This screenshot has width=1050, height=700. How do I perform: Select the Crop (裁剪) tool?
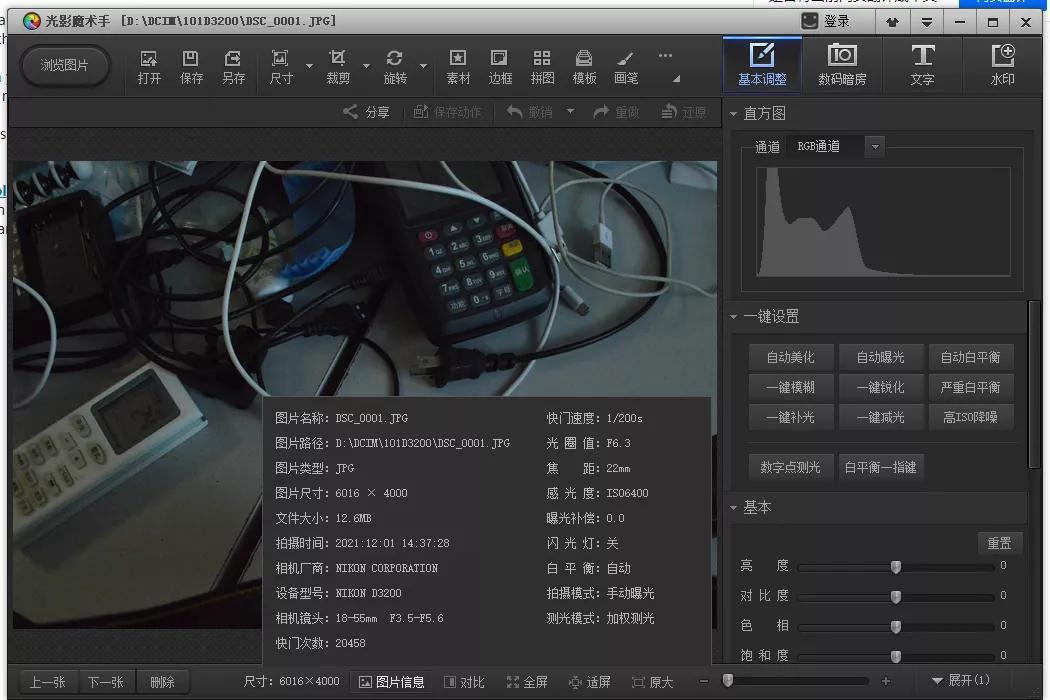click(x=338, y=66)
